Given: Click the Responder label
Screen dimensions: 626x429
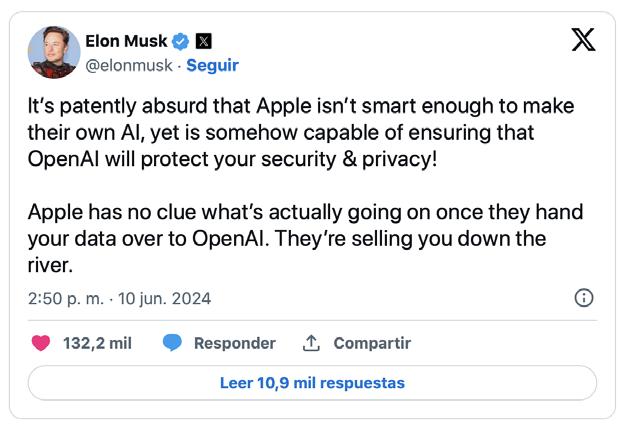Looking at the screenshot, I should (x=234, y=343).
